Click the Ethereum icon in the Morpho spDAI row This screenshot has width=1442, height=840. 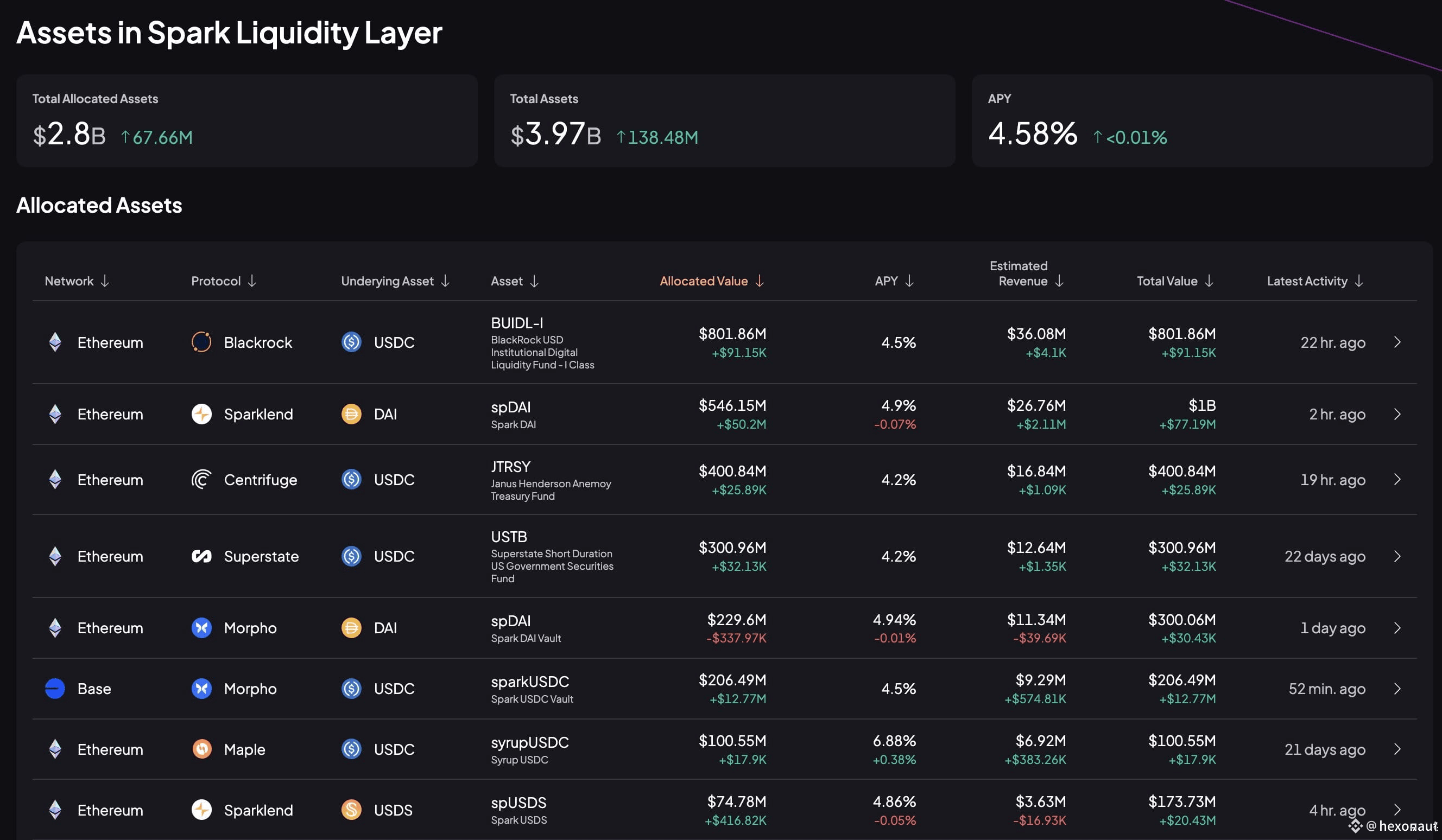[55, 628]
